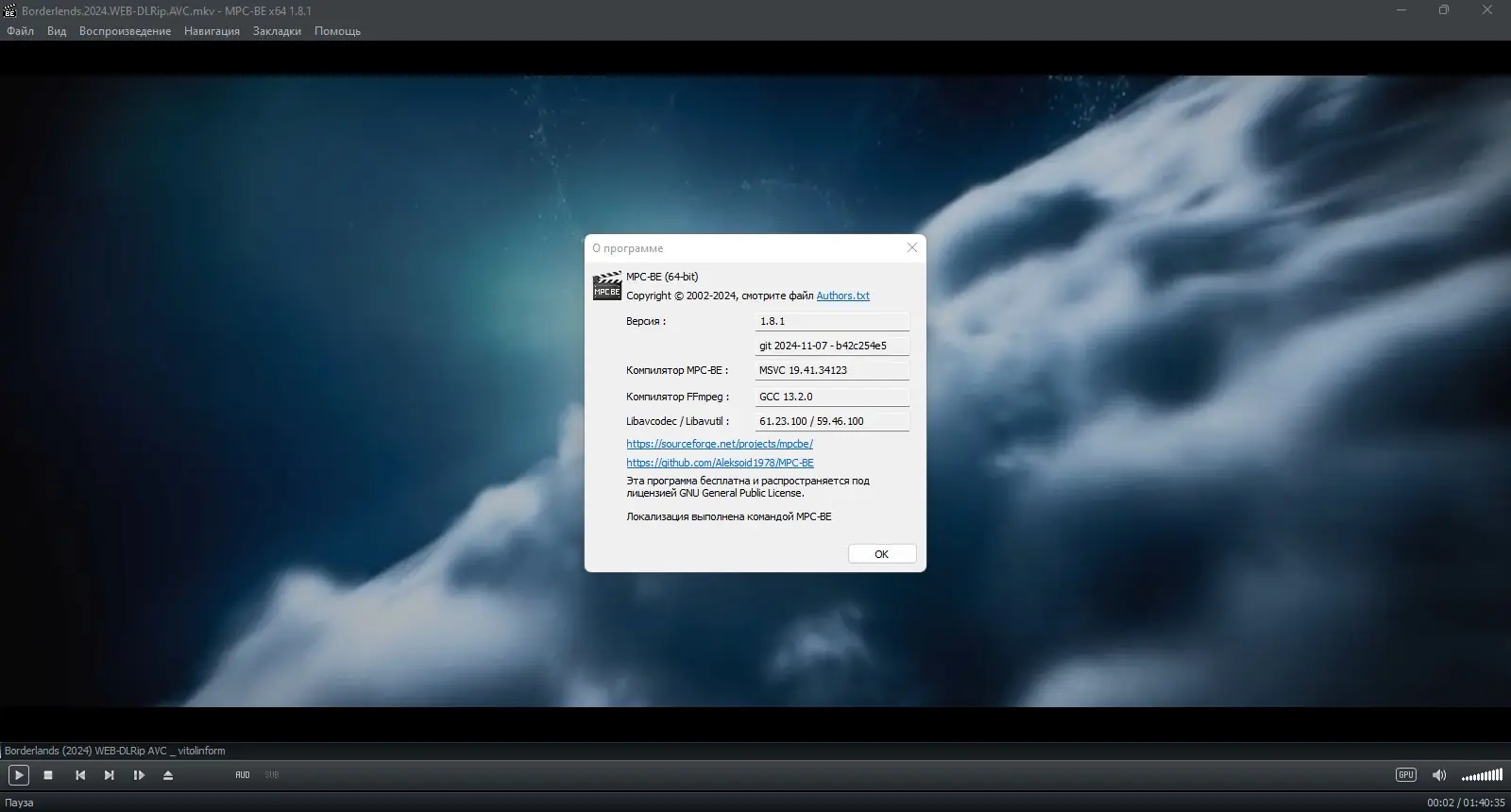Click the "Пауза" status text

point(19,803)
